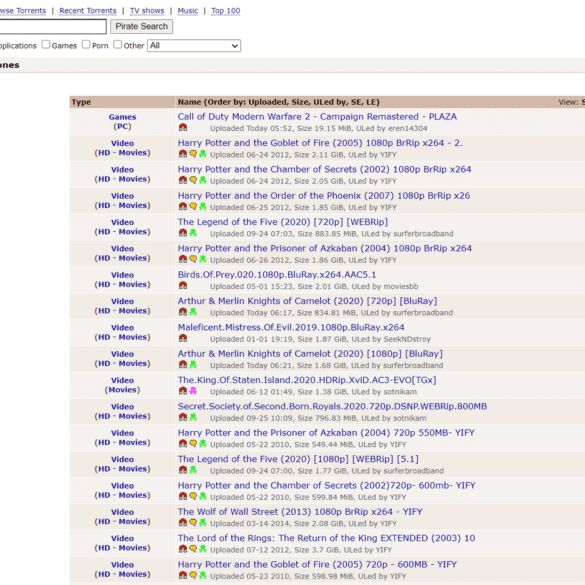Focus the torrent search input field
Screen dimensions: 585x585
(x=53, y=26)
